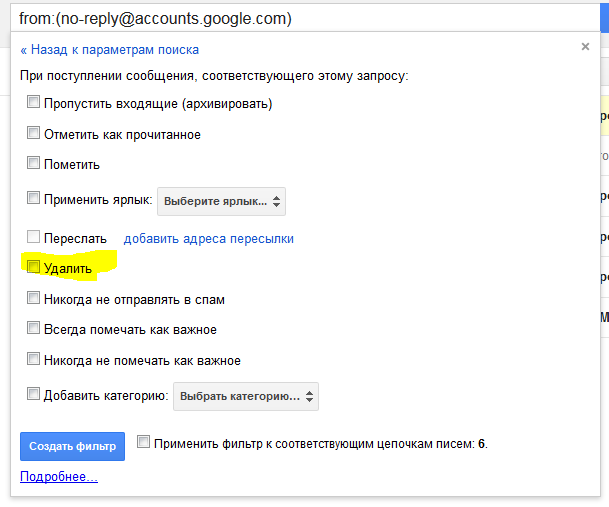
Task: Enable 'Никогда не отправлять в спам'
Action: pyautogui.click(x=34, y=298)
